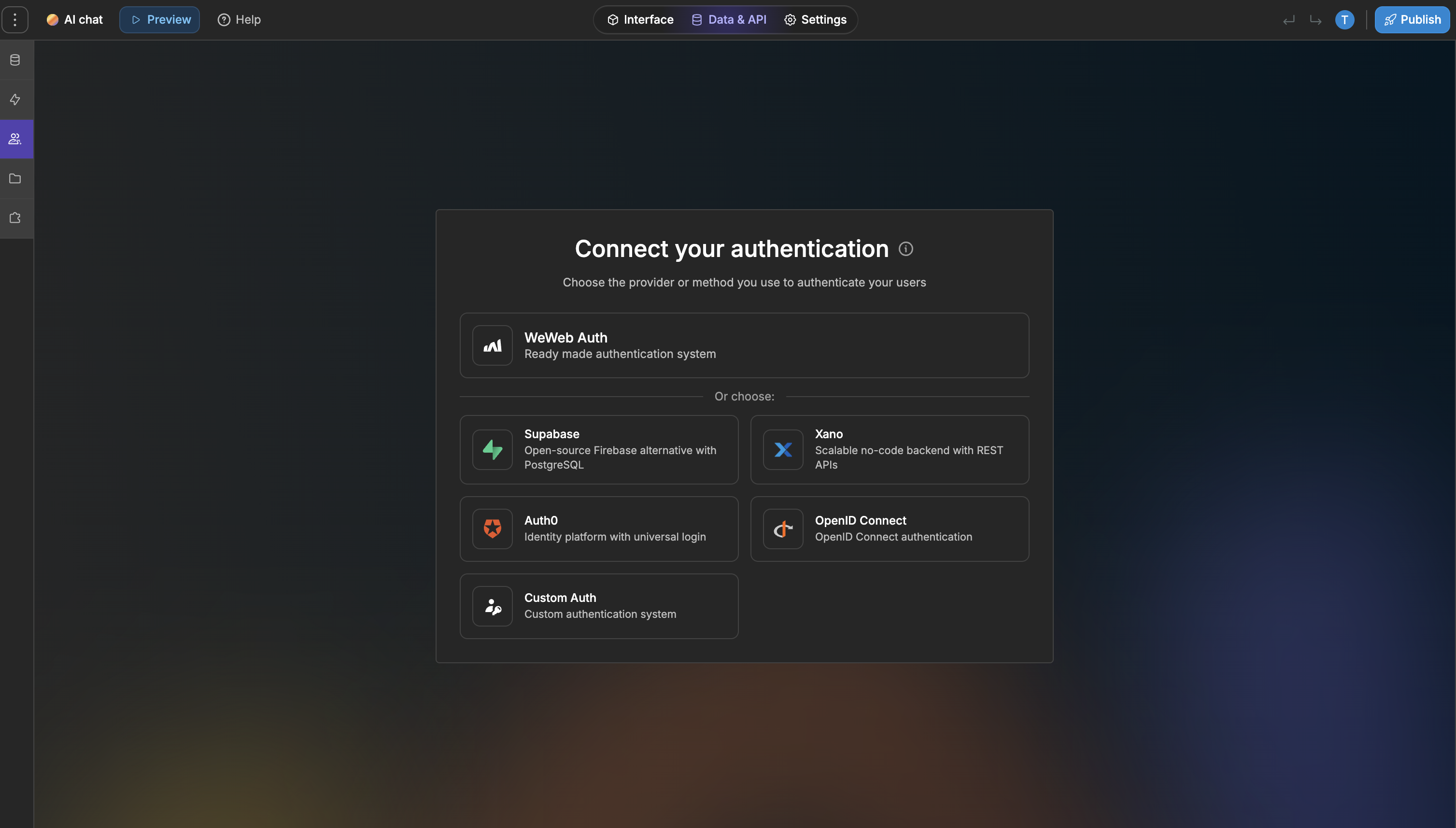The width and height of the screenshot is (1456, 828).
Task: Click the OpenID Connect logo
Action: (x=783, y=529)
